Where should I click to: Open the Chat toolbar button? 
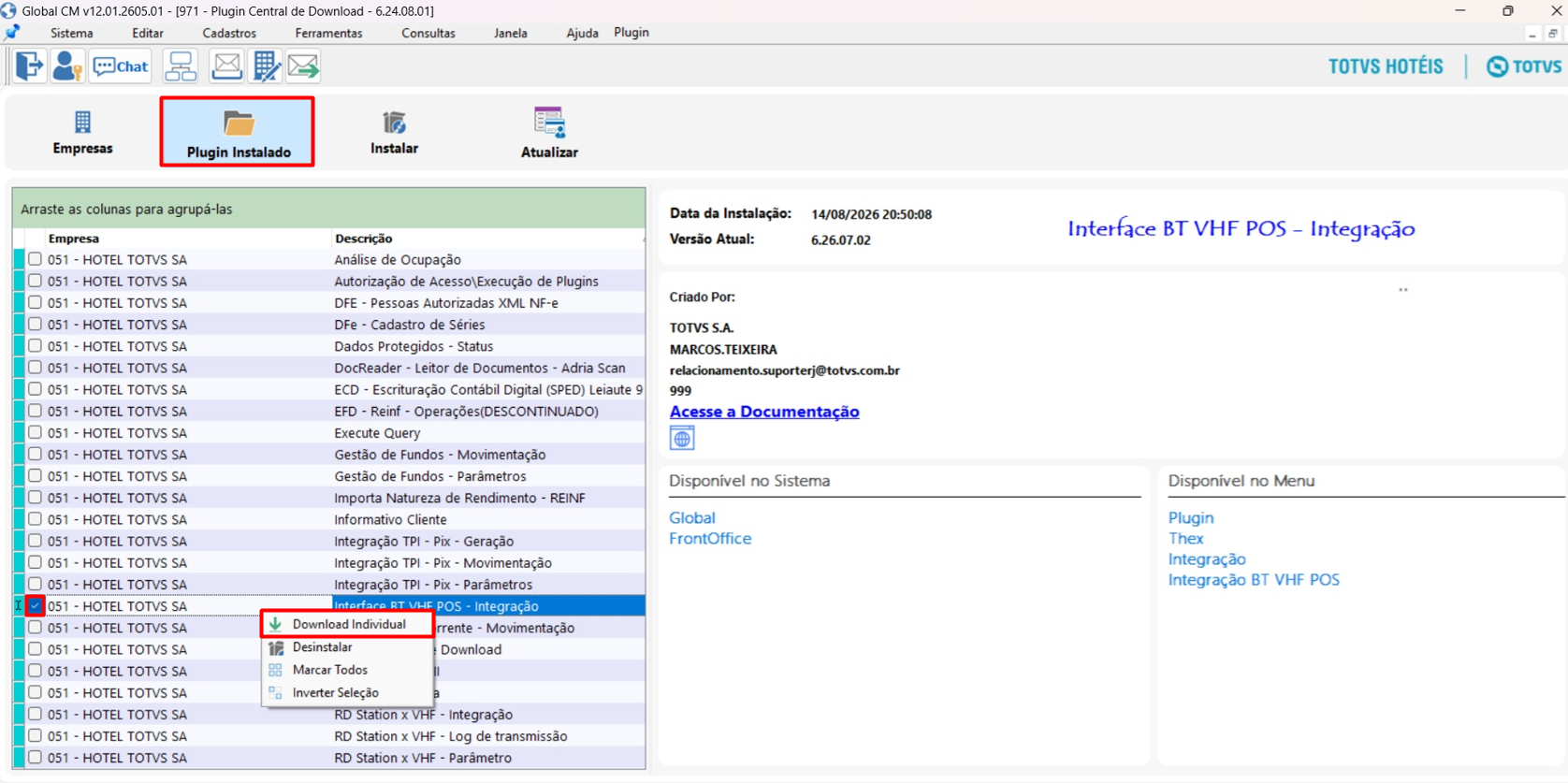pos(121,66)
